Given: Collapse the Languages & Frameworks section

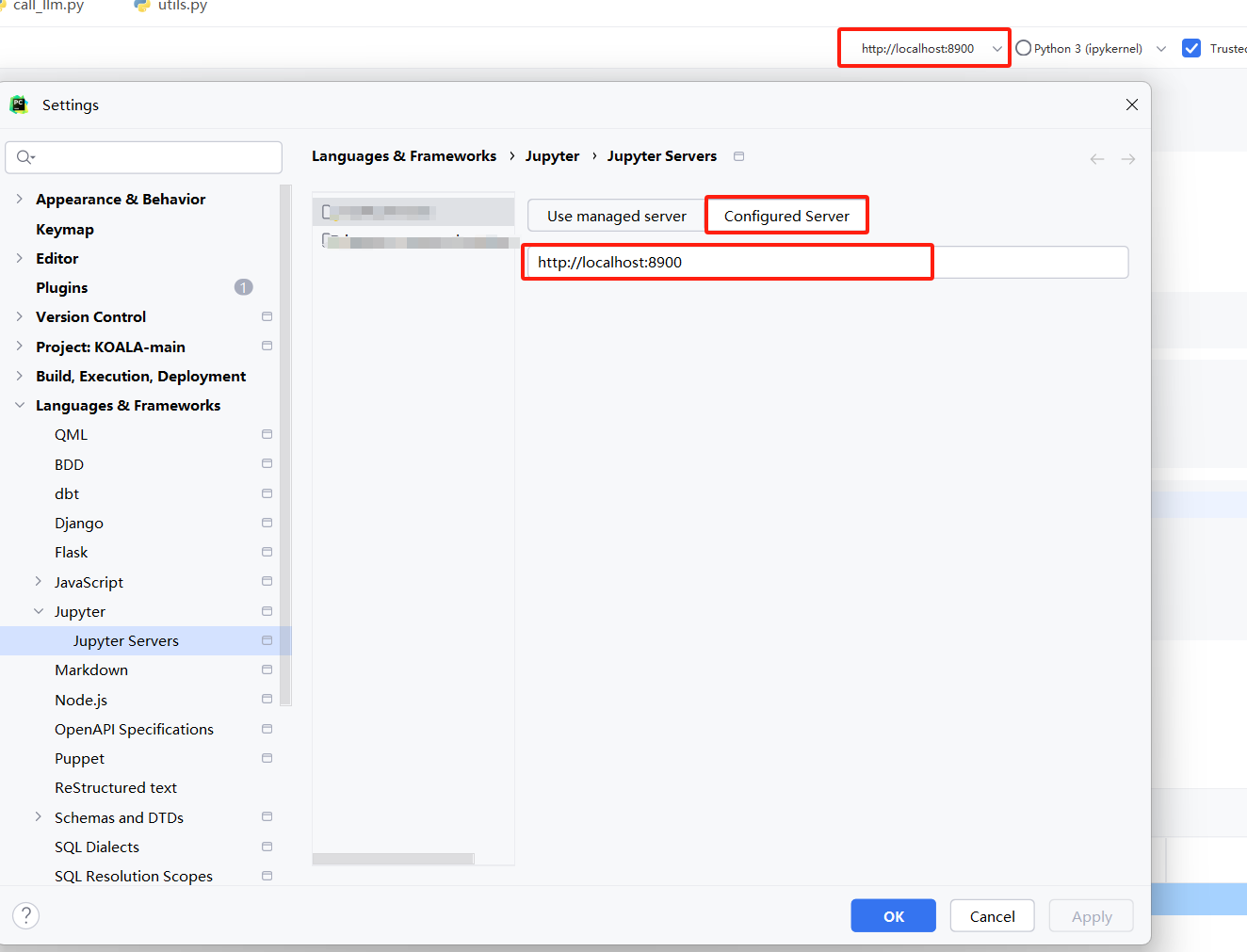Looking at the screenshot, I should 19,405.
